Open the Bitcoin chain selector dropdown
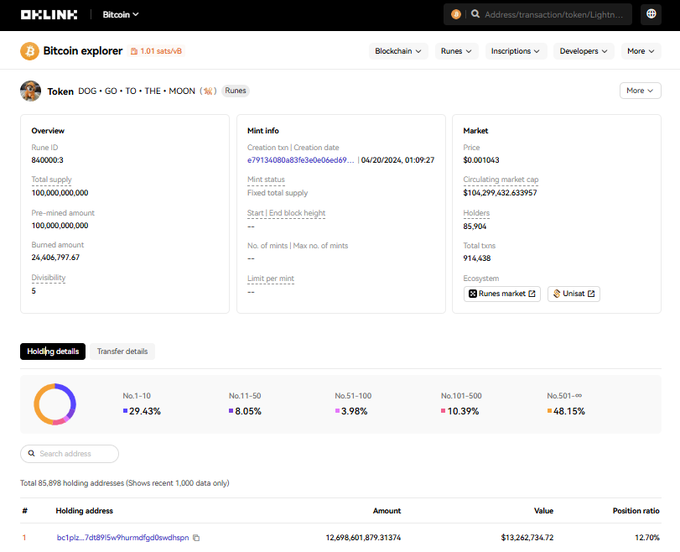Screen dimensions: 680x552 [121, 15]
